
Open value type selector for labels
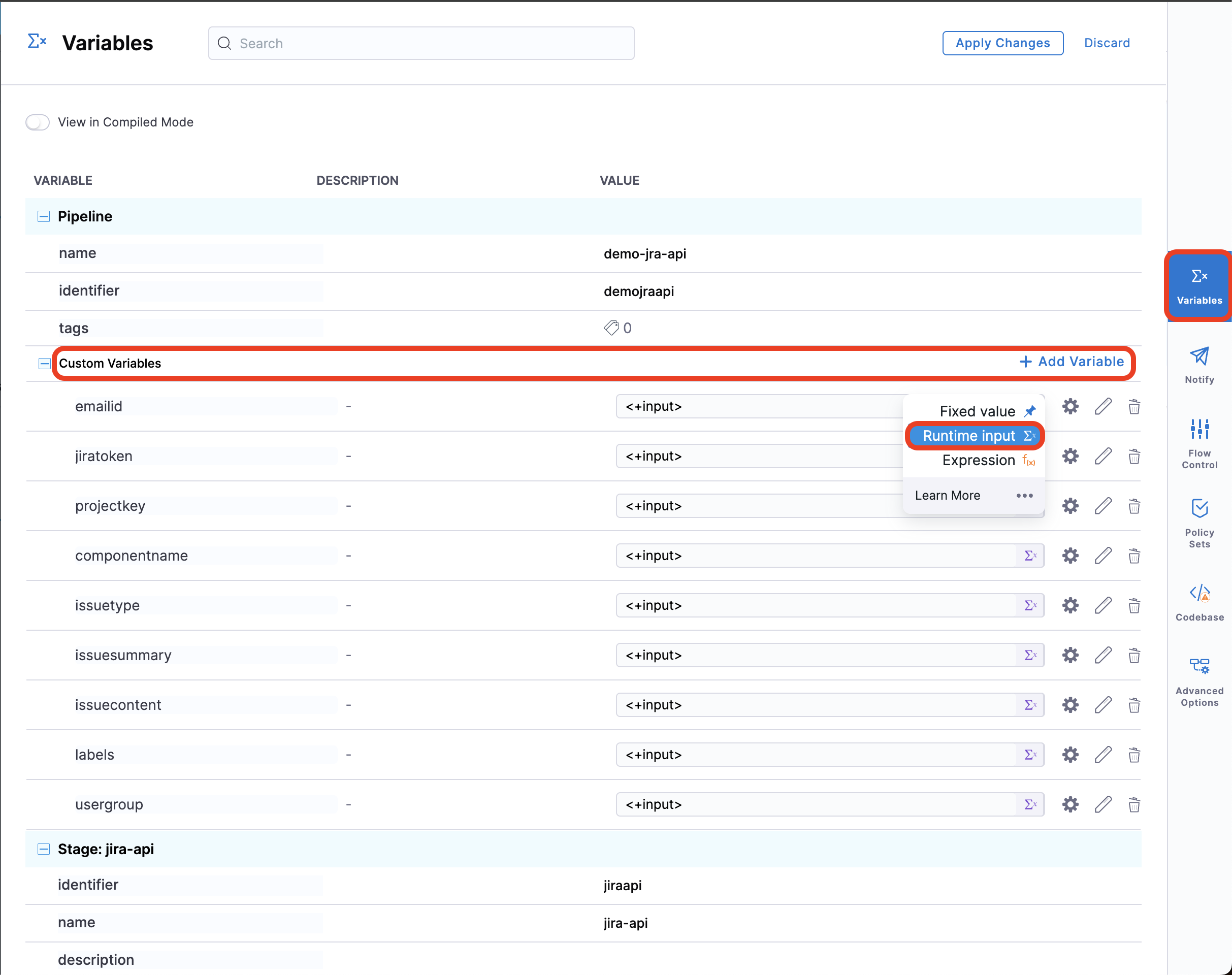tap(1030, 755)
